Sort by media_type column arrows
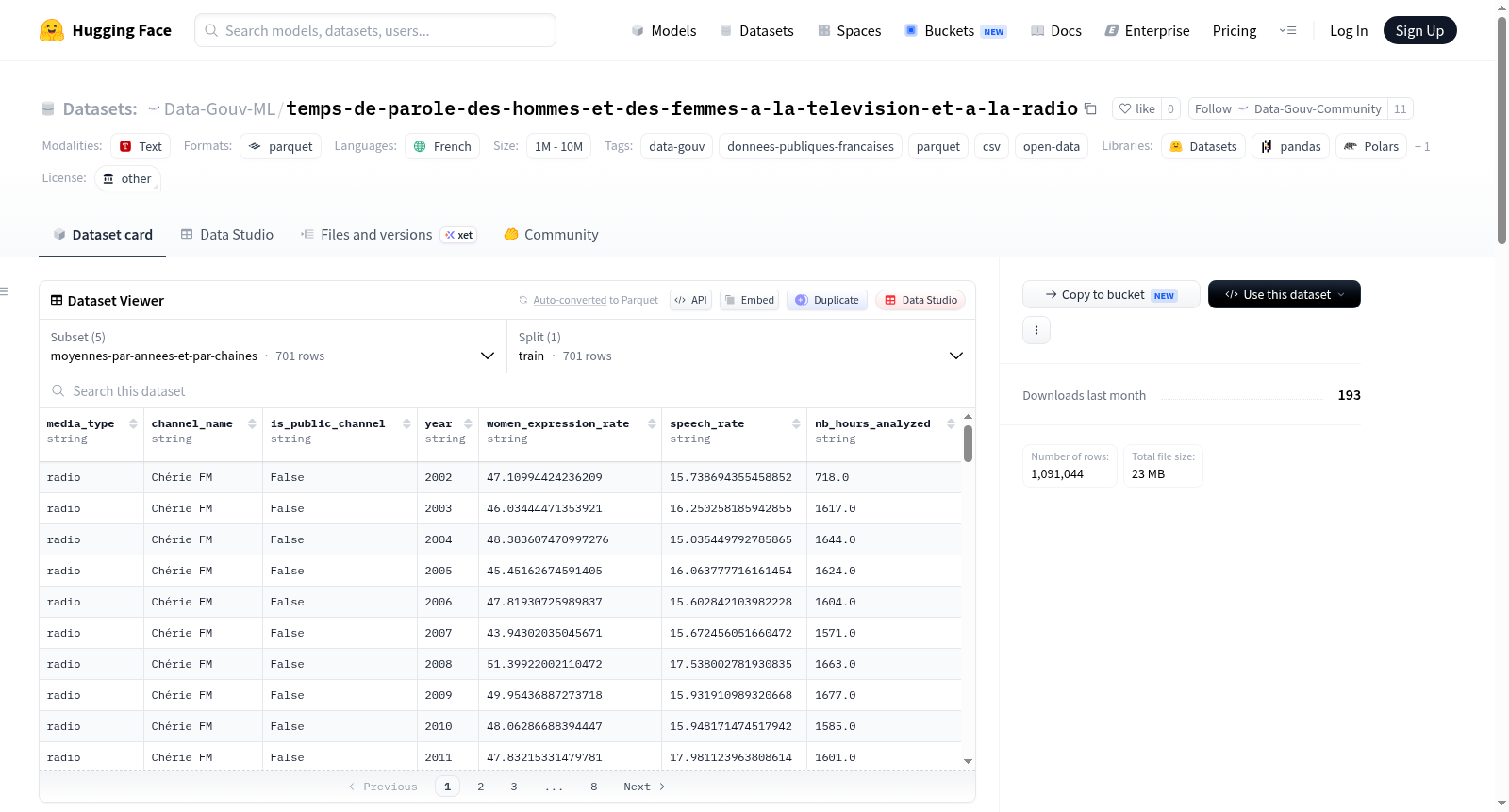The height and width of the screenshot is (812, 1509). [133, 423]
